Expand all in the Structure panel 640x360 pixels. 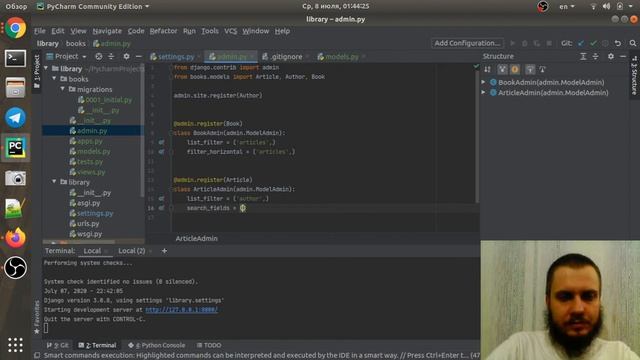[583, 56]
